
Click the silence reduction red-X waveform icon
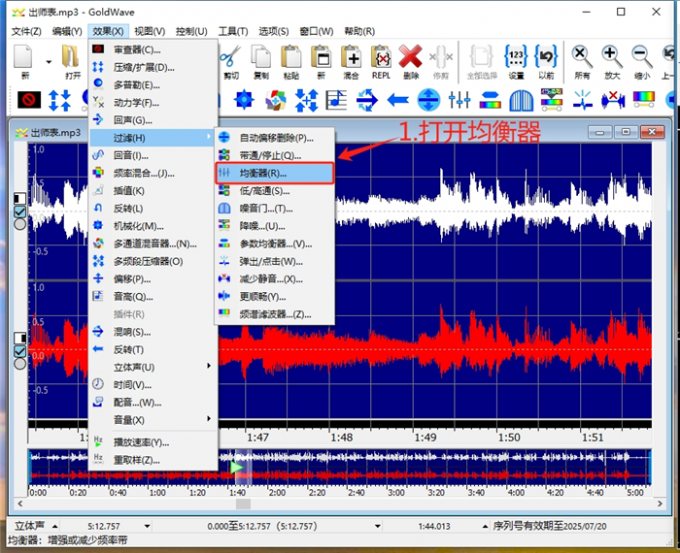[613, 100]
